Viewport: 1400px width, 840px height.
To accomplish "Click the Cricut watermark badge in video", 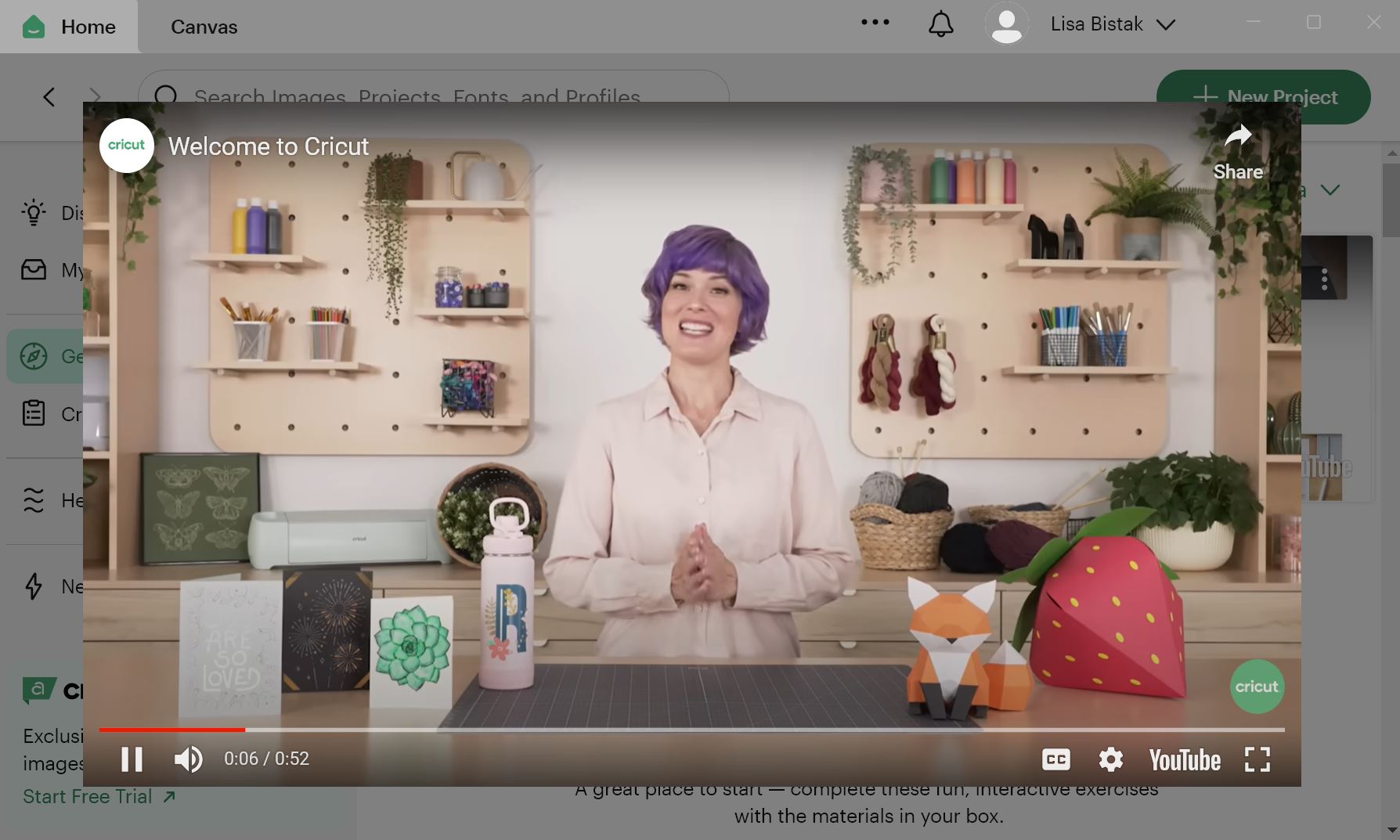I will (1257, 687).
